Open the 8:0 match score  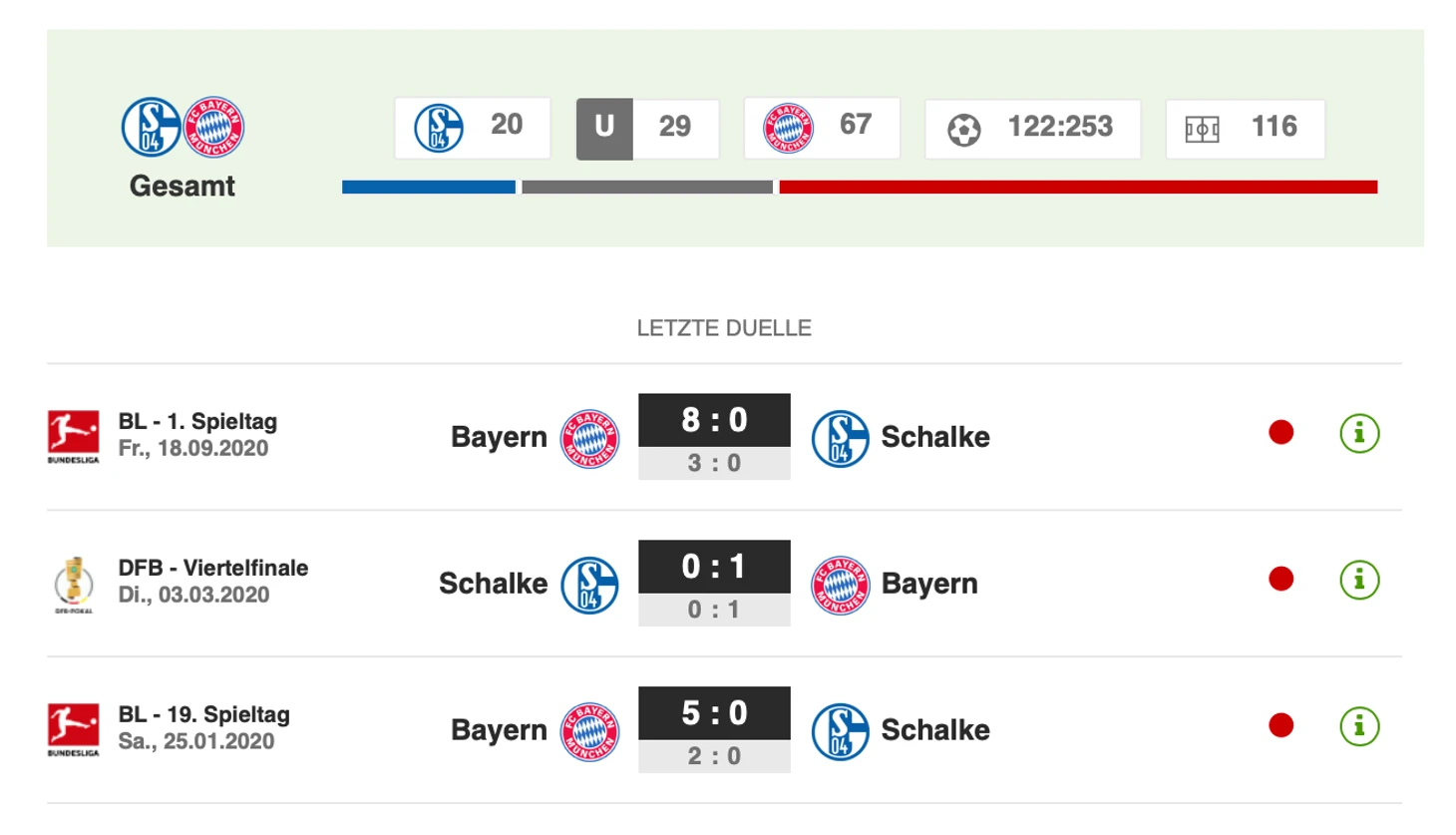(714, 420)
